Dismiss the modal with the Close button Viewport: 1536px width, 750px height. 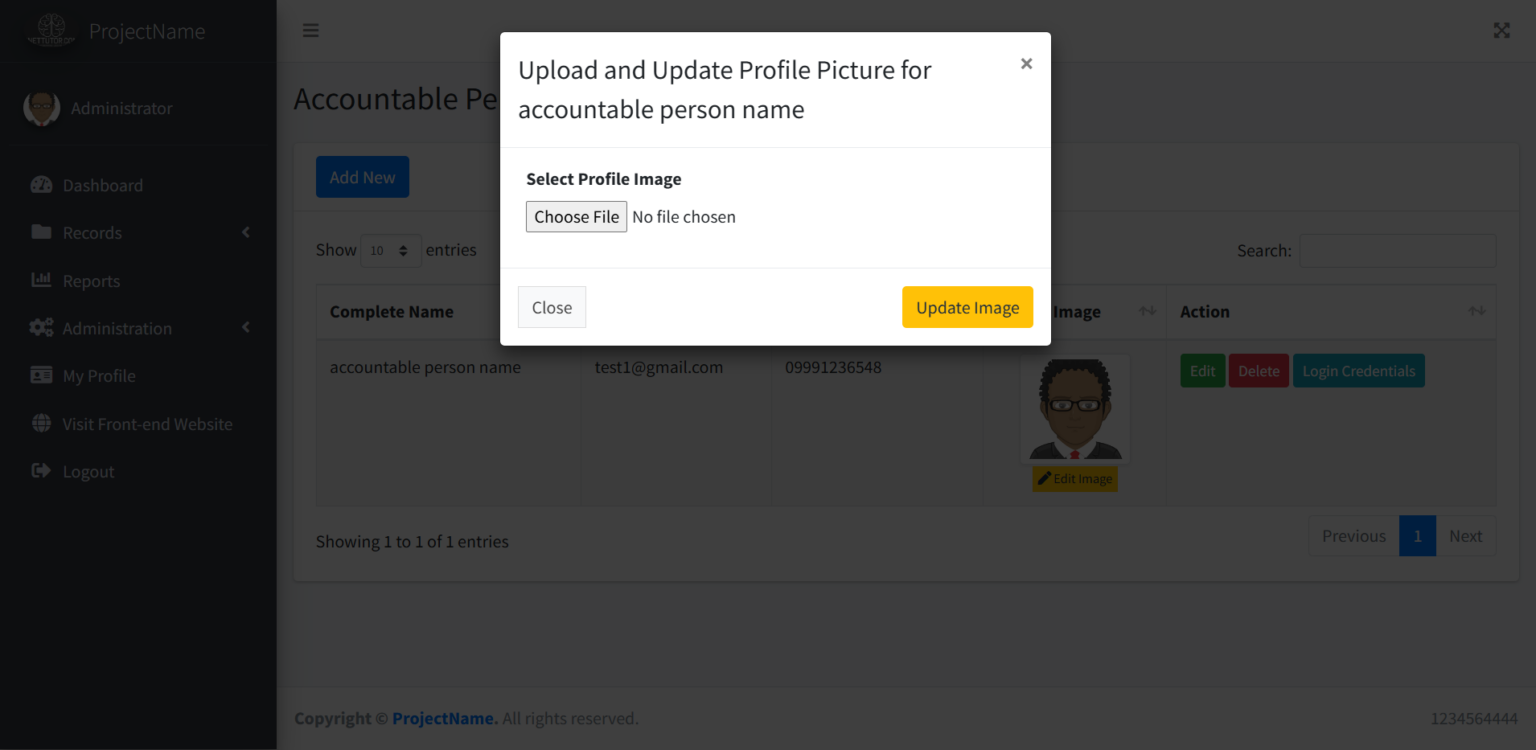[552, 307]
